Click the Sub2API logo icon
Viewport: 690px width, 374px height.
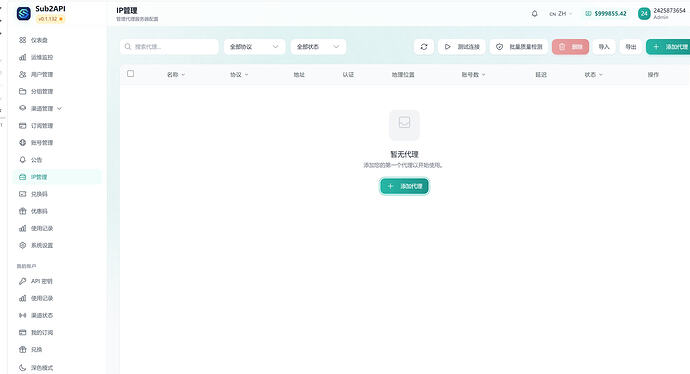click(x=24, y=14)
